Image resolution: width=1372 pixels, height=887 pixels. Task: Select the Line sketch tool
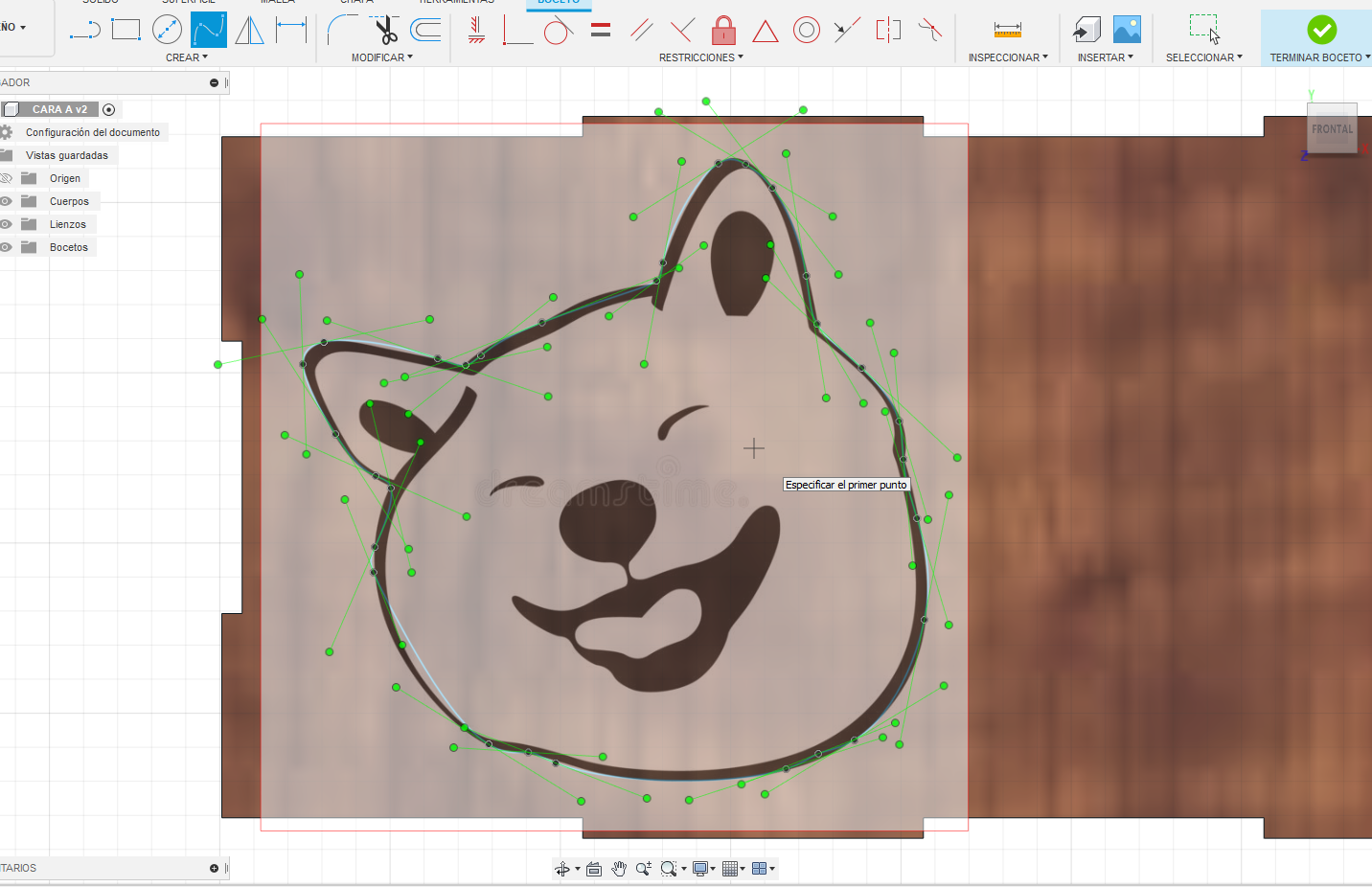pyautogui.click(x=85, y=30)
